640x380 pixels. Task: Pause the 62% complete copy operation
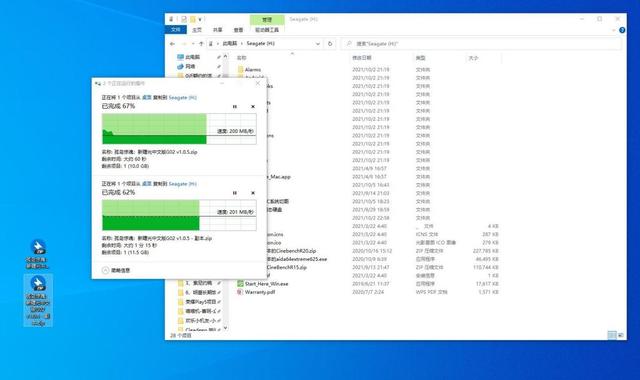pos(235,193)
